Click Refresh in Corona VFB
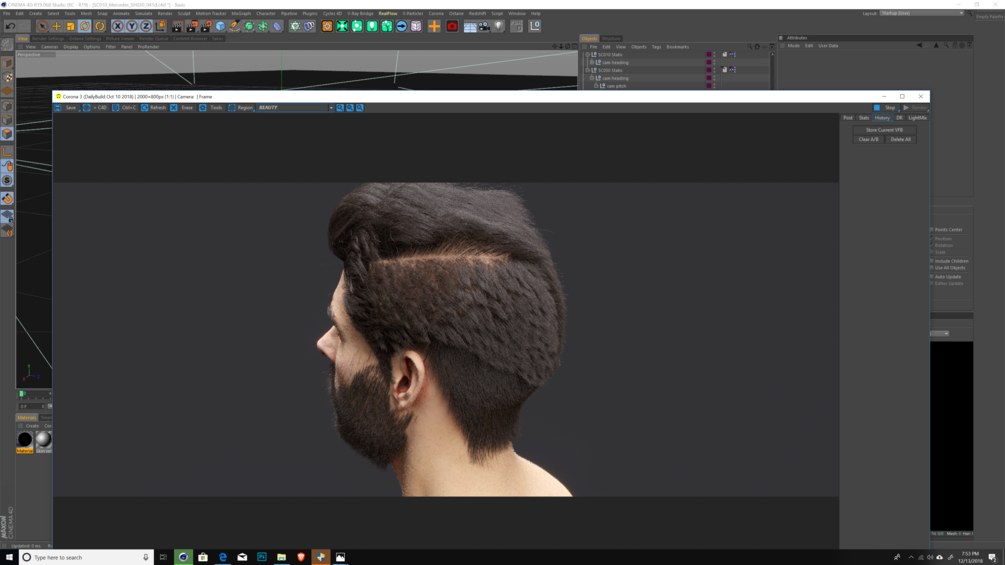This screenshot has width=1005, height=565. pyautogui.click(x=153, y=108)
